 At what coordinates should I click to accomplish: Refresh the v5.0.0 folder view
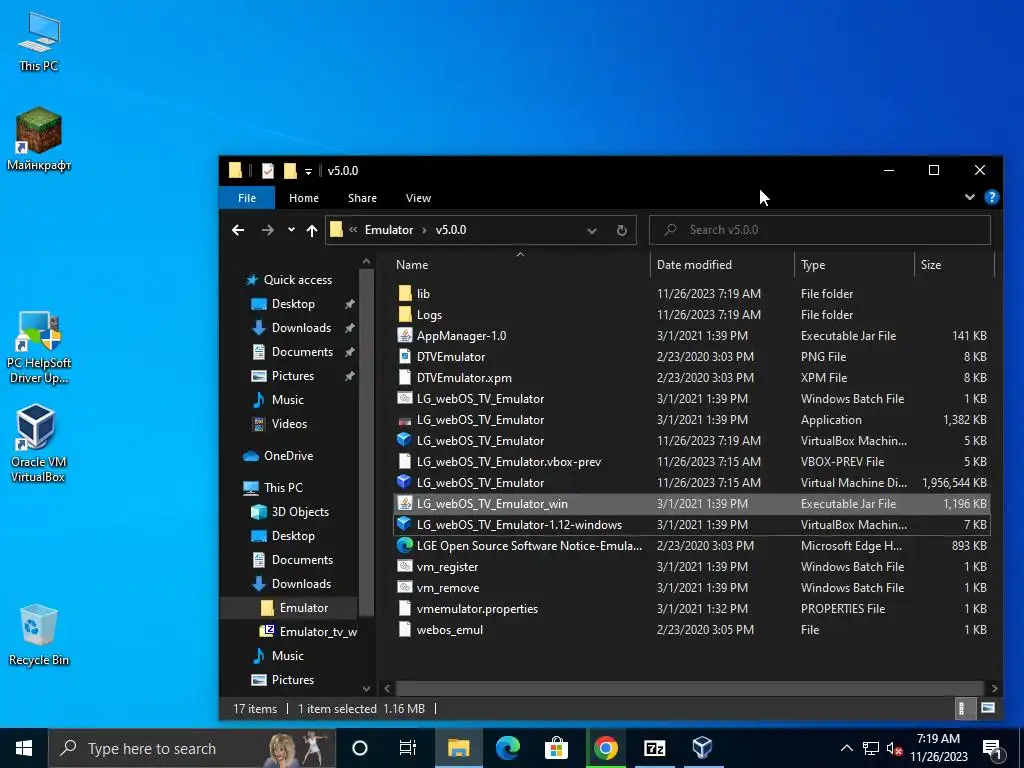(622, 230)
